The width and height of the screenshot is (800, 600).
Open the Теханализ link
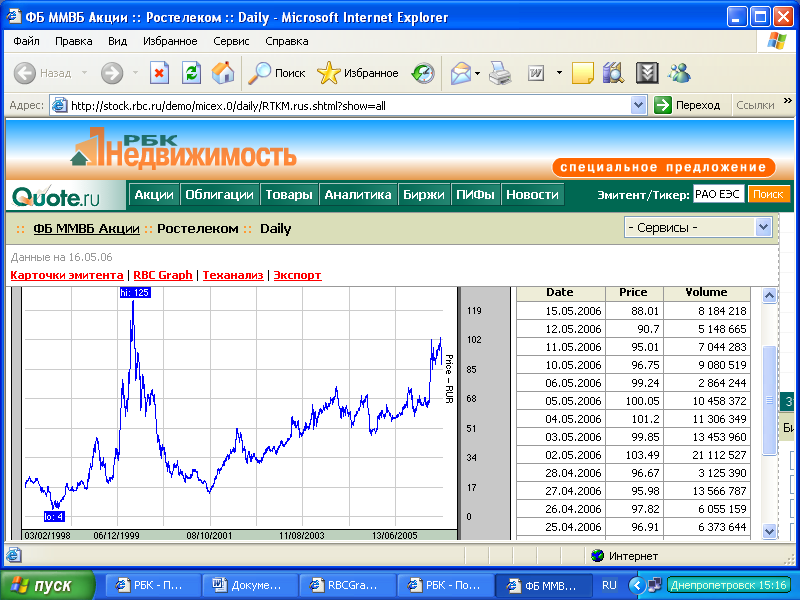(x=233, y=275)
